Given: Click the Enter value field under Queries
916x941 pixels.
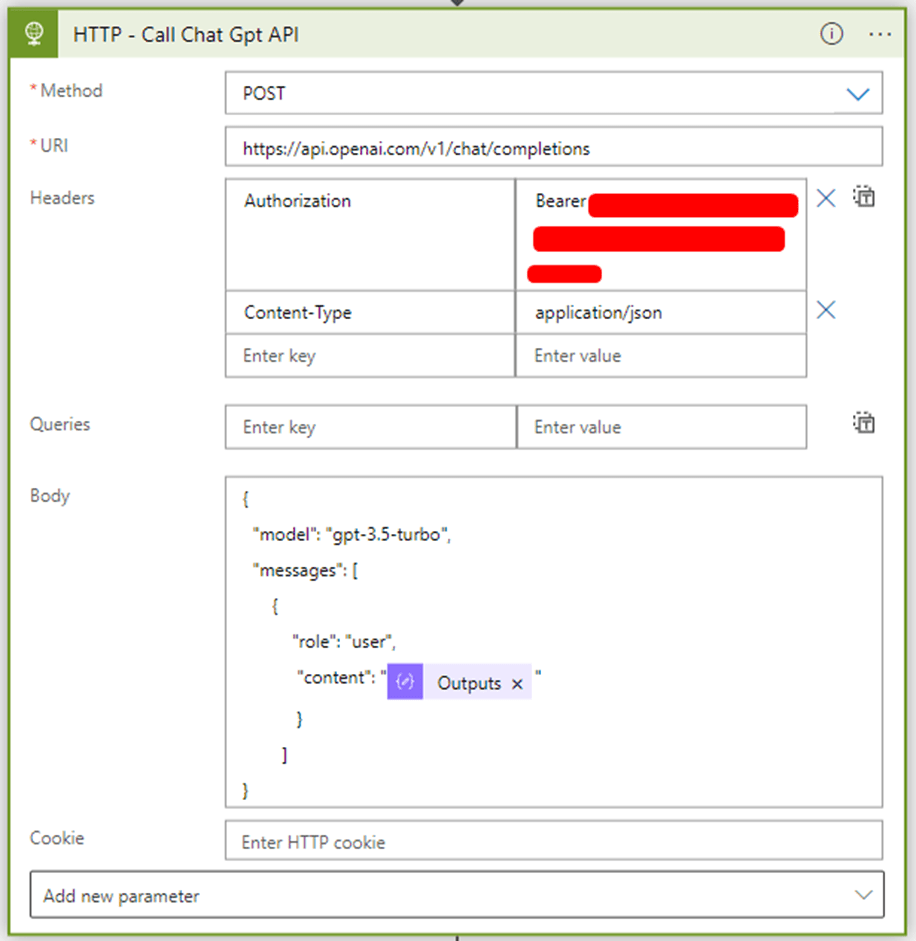Looking at the screenshot, I should click(x=661, y=426).
